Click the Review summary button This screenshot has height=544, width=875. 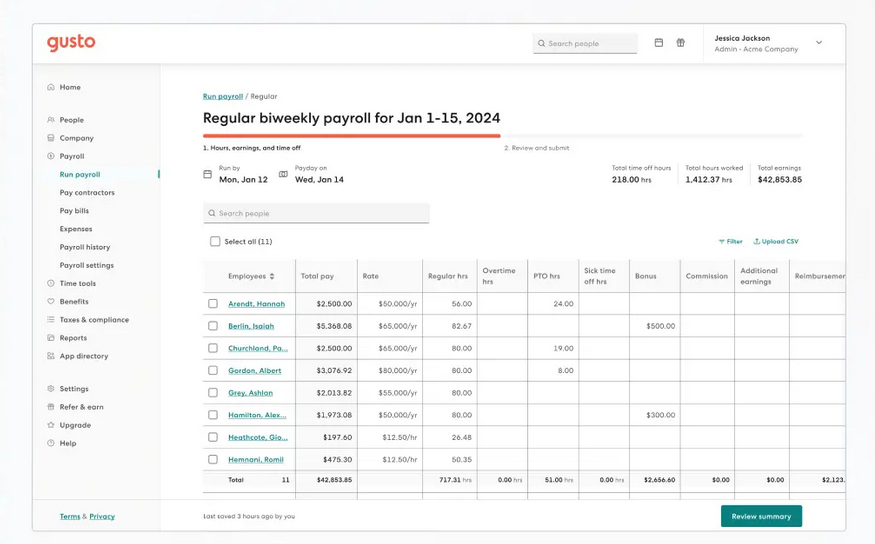pos(761,516)
